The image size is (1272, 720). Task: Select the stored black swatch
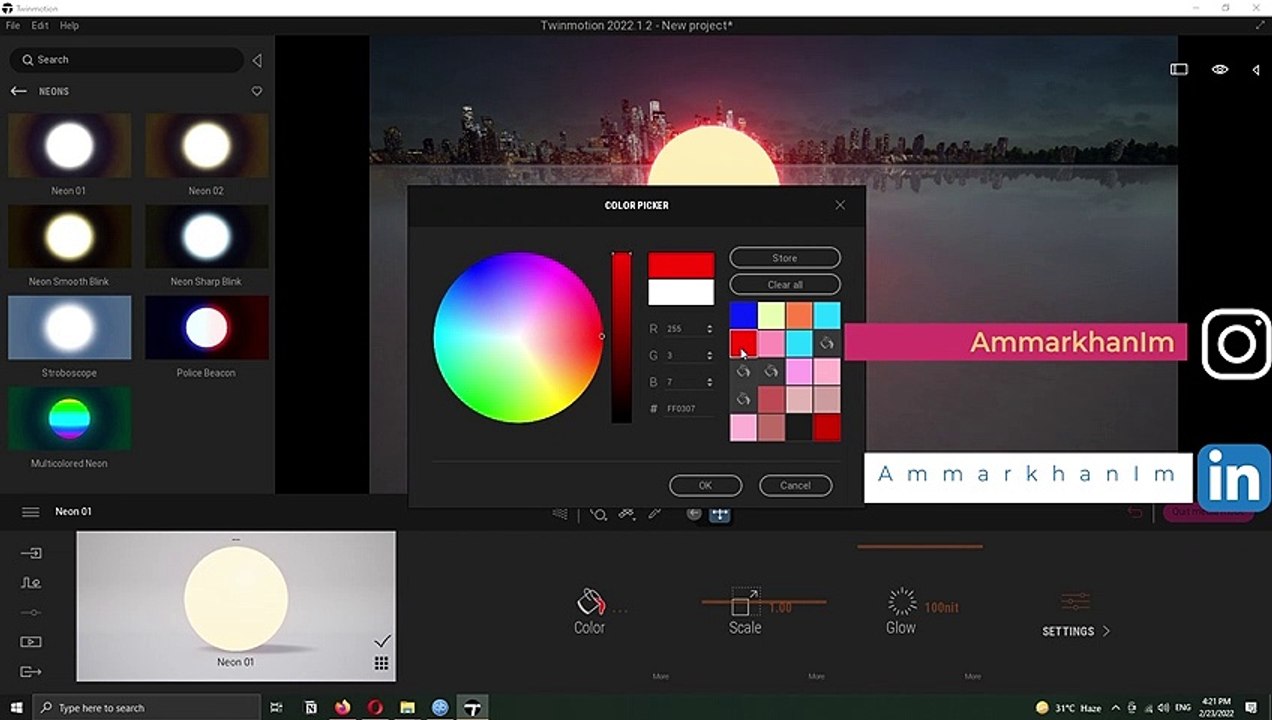tap(799, 428)
